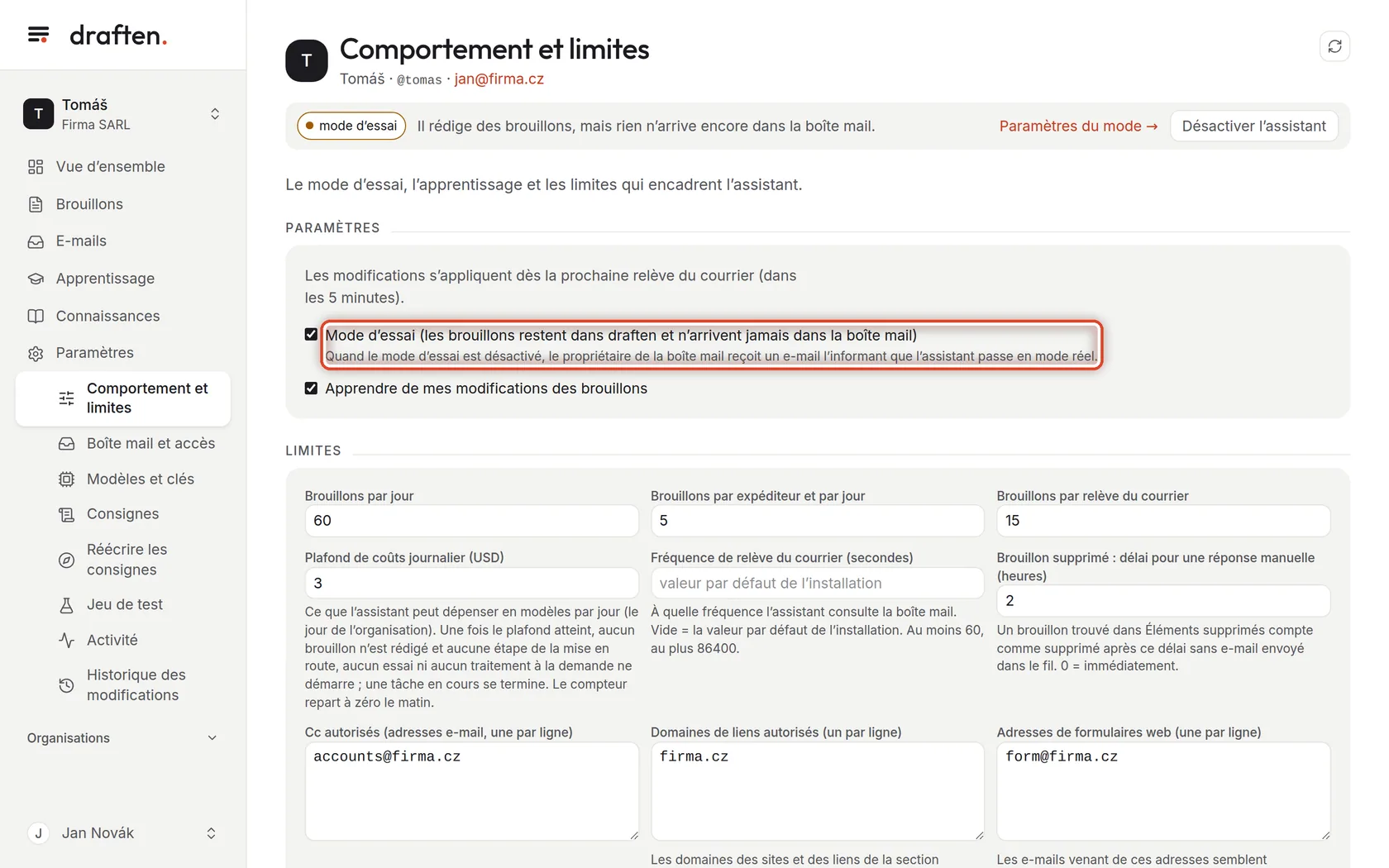Image resolution: width=1389 pixels, height=868 pixels.
Task: Click the Brouillons par jour field
Action: [471, 521]
